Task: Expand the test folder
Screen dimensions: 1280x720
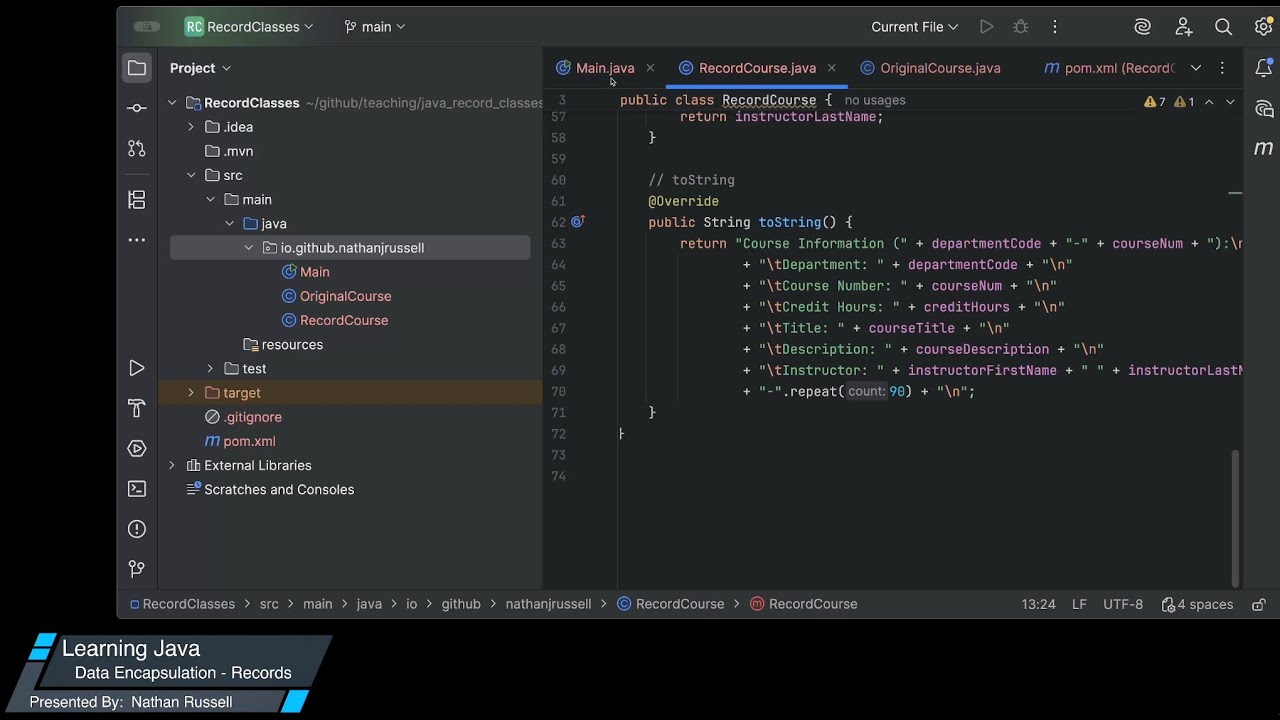Action: [x=210, y=369]
